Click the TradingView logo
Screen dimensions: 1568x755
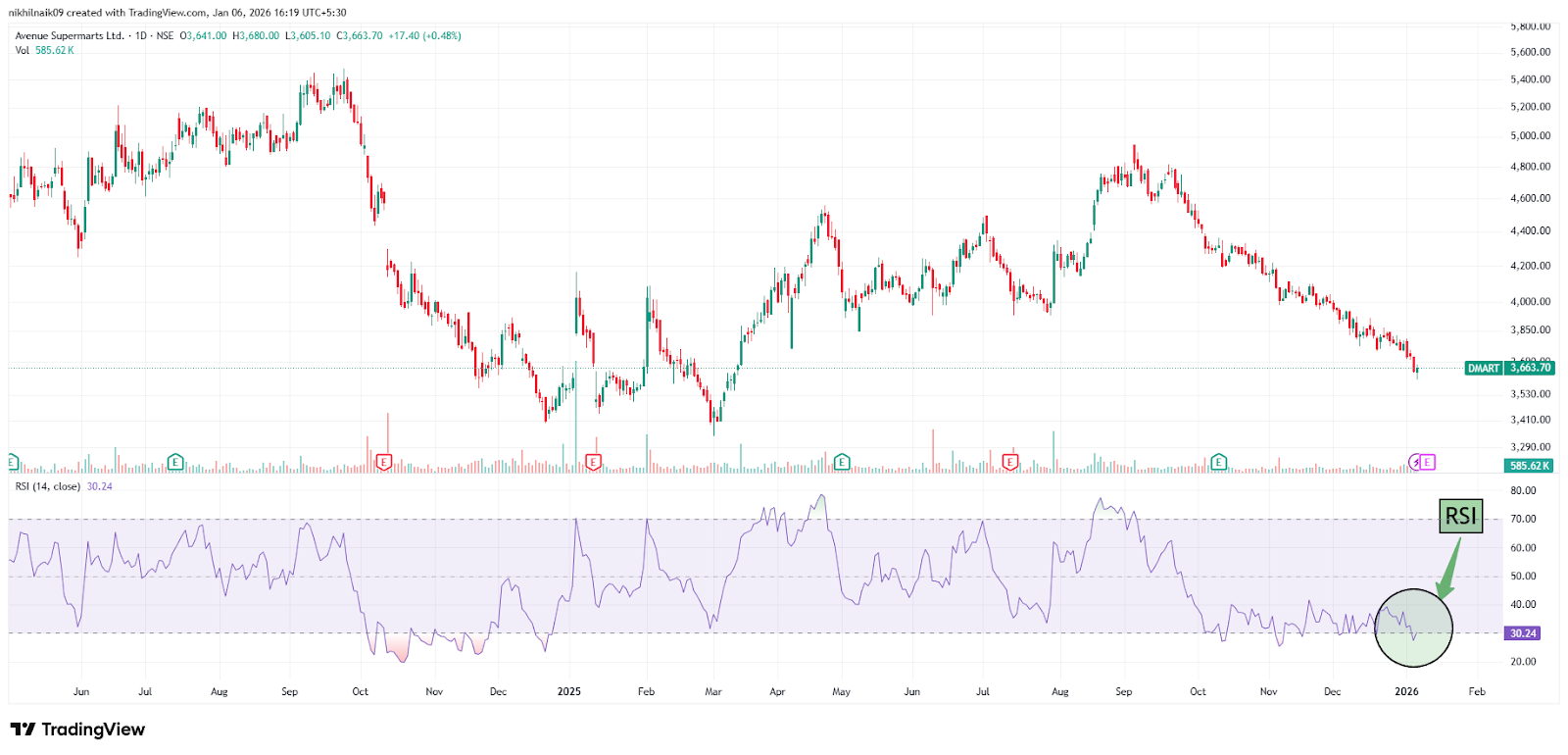click(x=77, y=730)
